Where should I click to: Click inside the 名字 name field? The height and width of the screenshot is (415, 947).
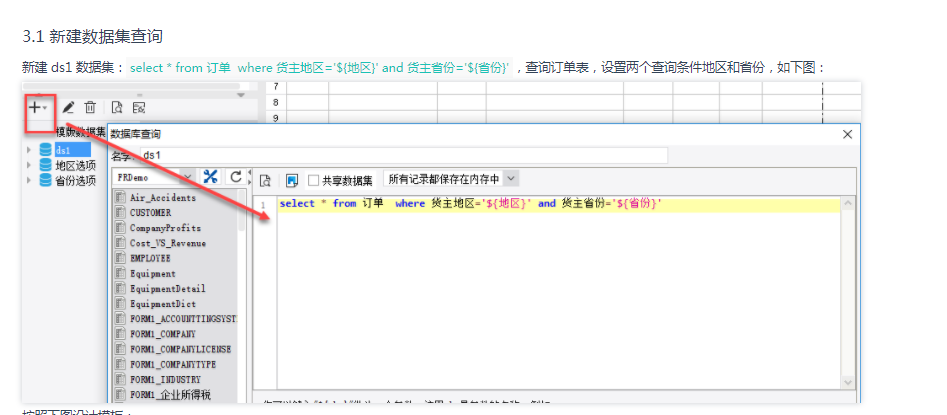(404, 155)
